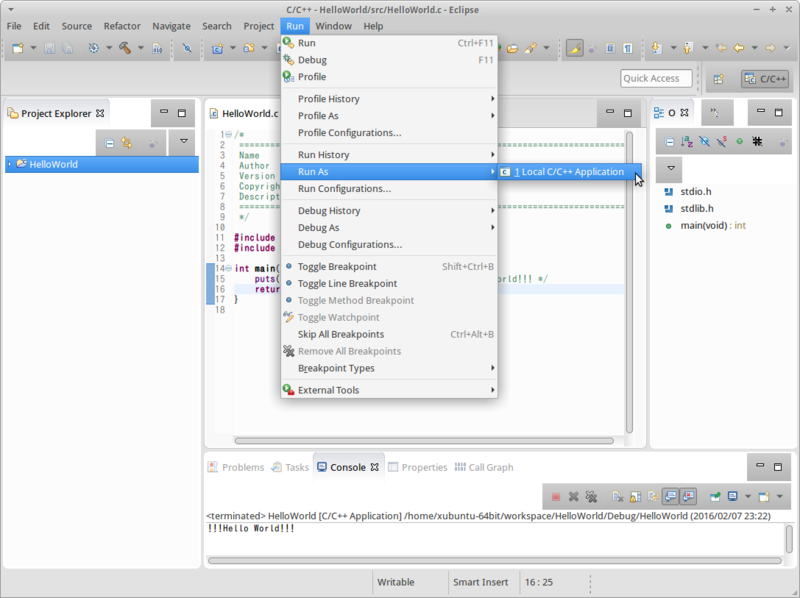This screenshot has height=598, width=800.
Task: Click the Next Annotation toolbar icon
Action: [657, 48]
